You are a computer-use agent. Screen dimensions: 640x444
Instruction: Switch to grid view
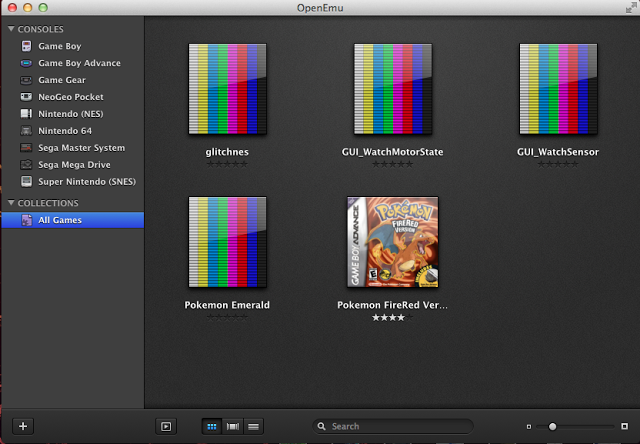212,426
